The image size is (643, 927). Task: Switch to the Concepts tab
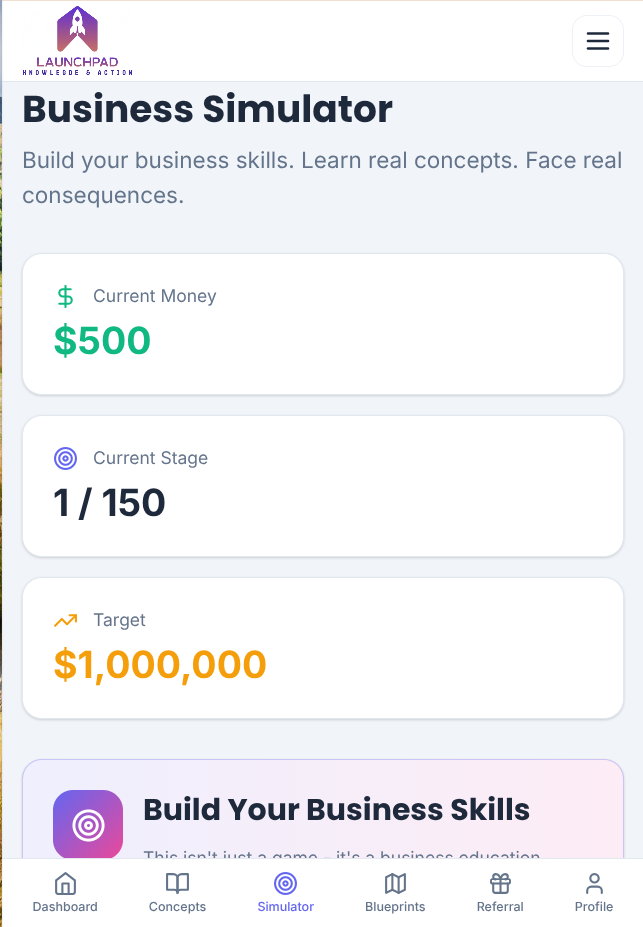(177, 893)
